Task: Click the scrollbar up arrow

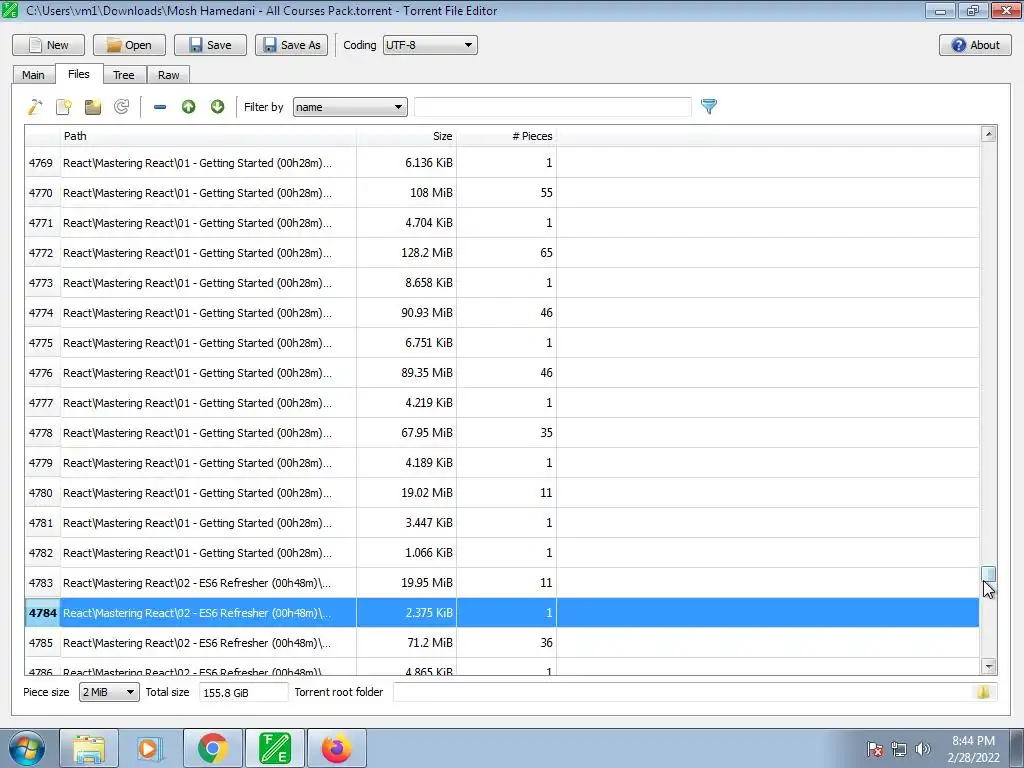Action: [x=989, y=134]
